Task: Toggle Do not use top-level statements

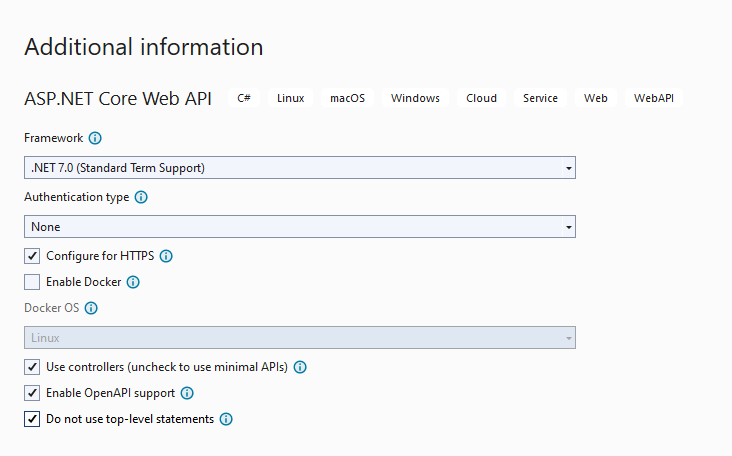Action: point(33,419)
